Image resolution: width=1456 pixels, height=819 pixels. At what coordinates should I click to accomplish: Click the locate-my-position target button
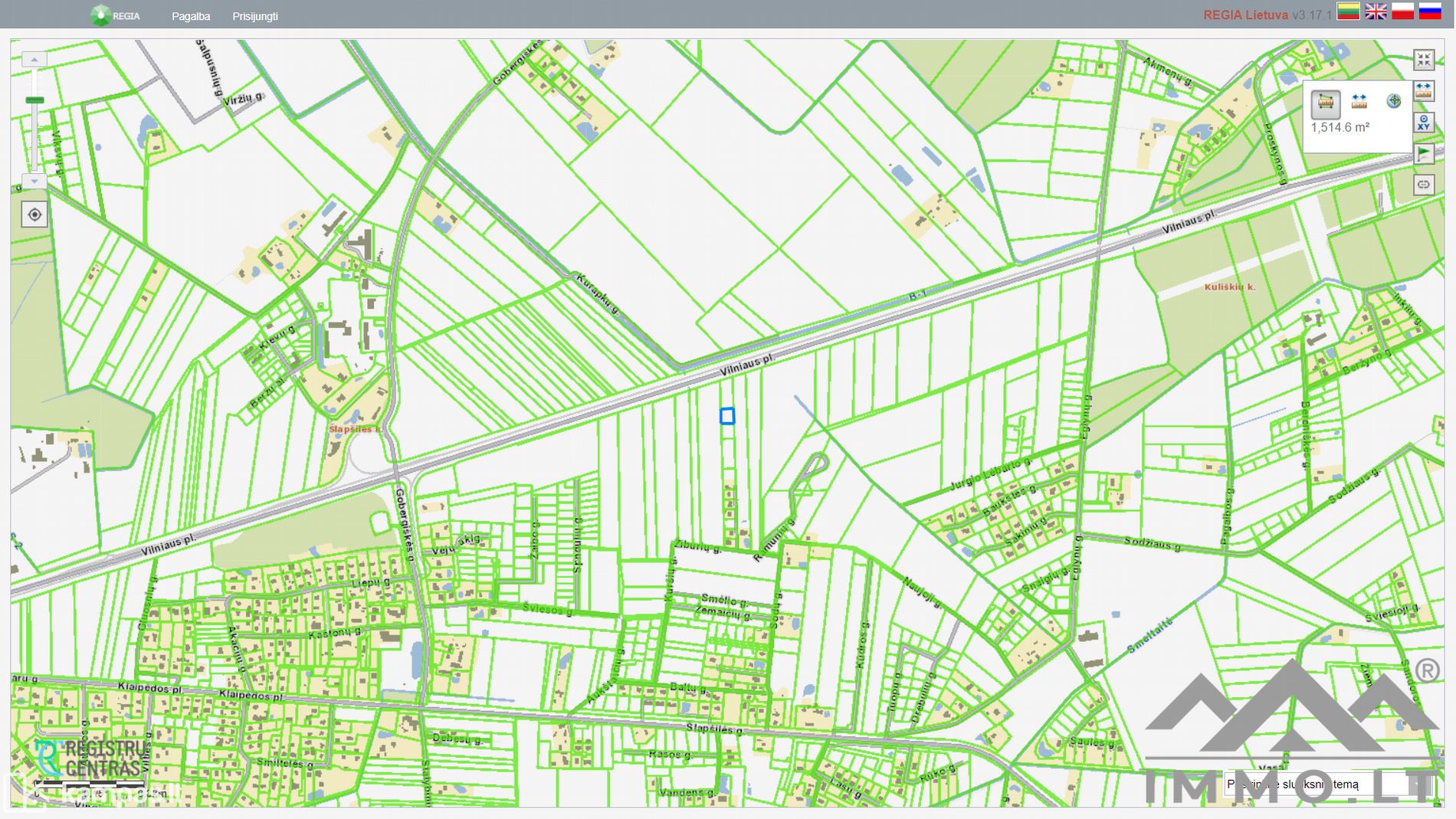(34, 215)
